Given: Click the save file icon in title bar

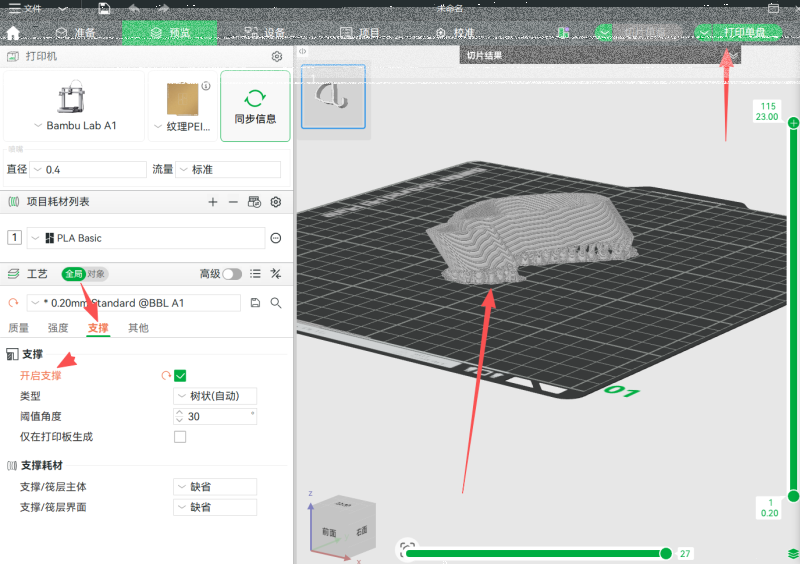Looking at the screenshot, I should (104, 8).
